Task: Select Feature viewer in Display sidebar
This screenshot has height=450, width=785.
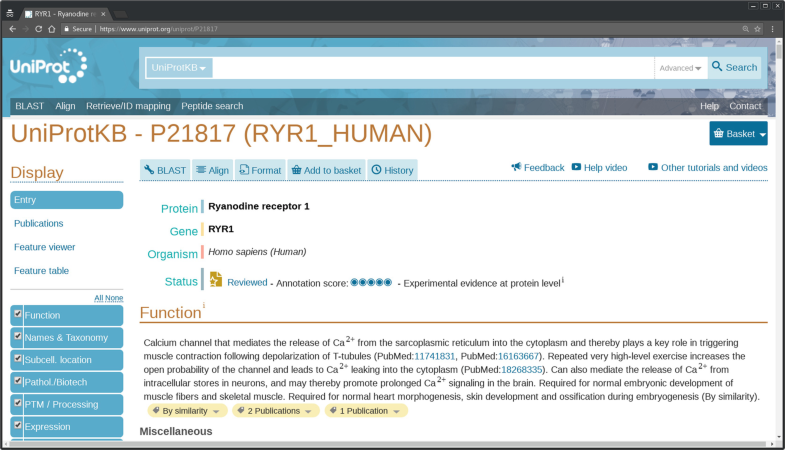Action: click(x=44, y=247)
